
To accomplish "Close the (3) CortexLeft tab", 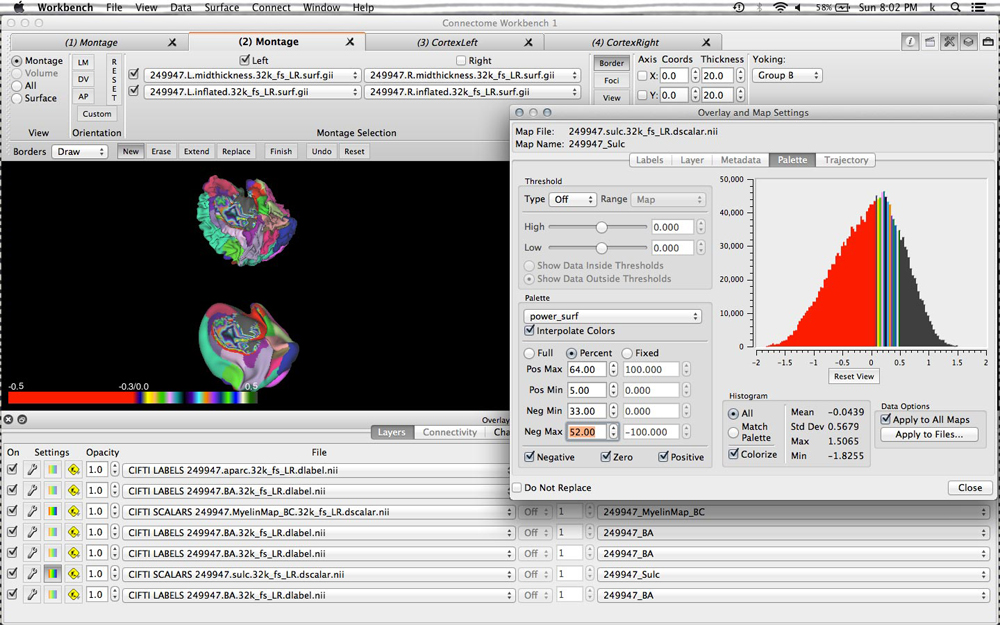I will (x=529, y=42).
